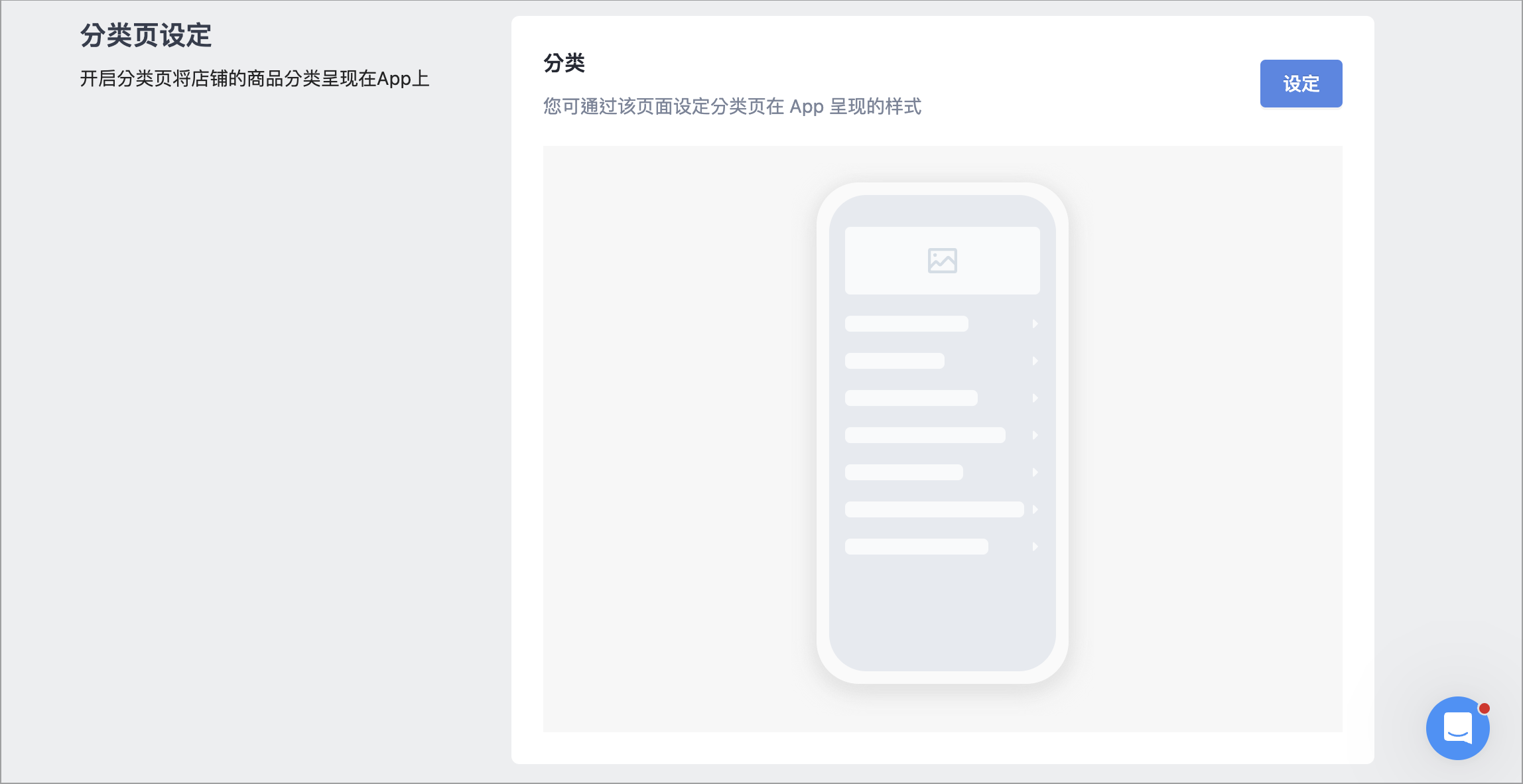
Task: Click the image placeholder icon in the phone preview
Action: pos(942,261)
